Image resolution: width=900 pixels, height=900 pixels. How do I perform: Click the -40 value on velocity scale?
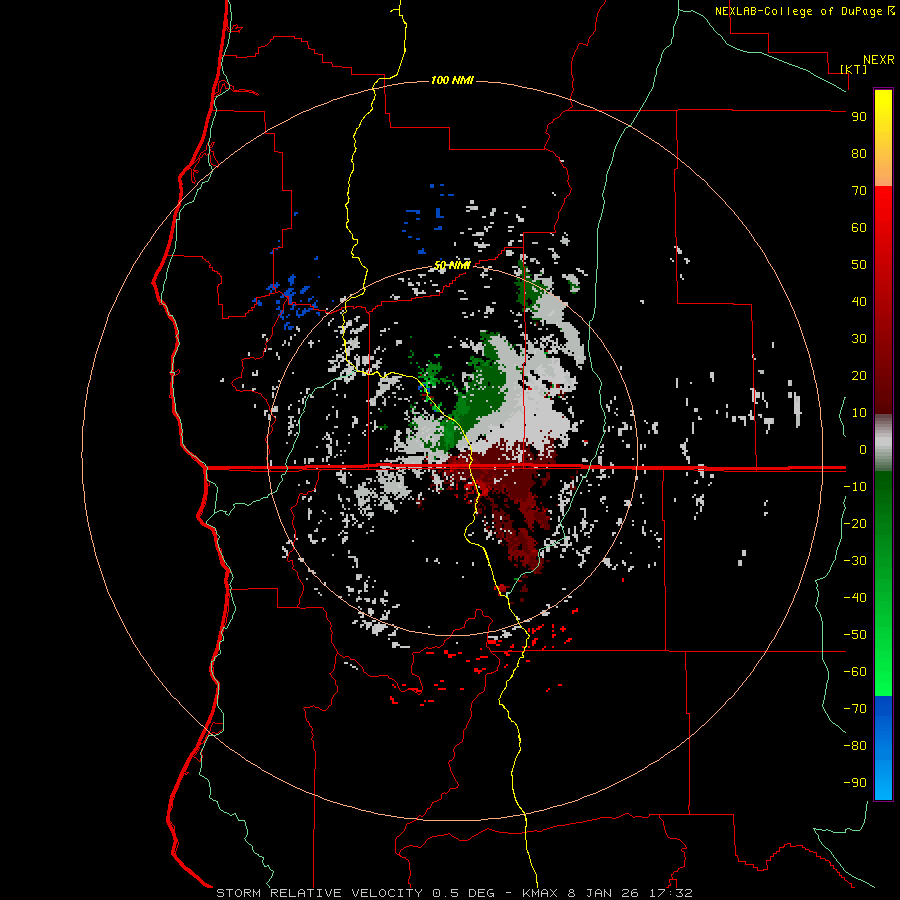855,598
